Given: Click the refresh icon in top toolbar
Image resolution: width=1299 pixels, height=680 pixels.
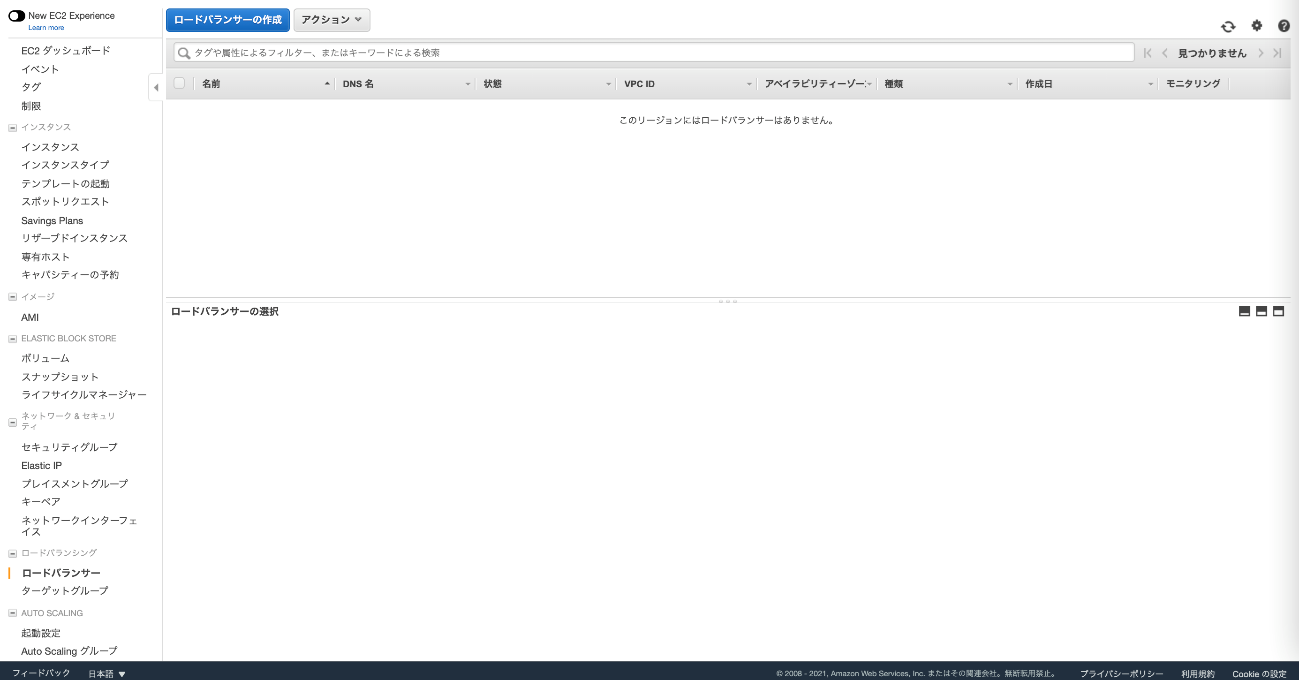Looking at the screenshot, I should point(1228,26).
